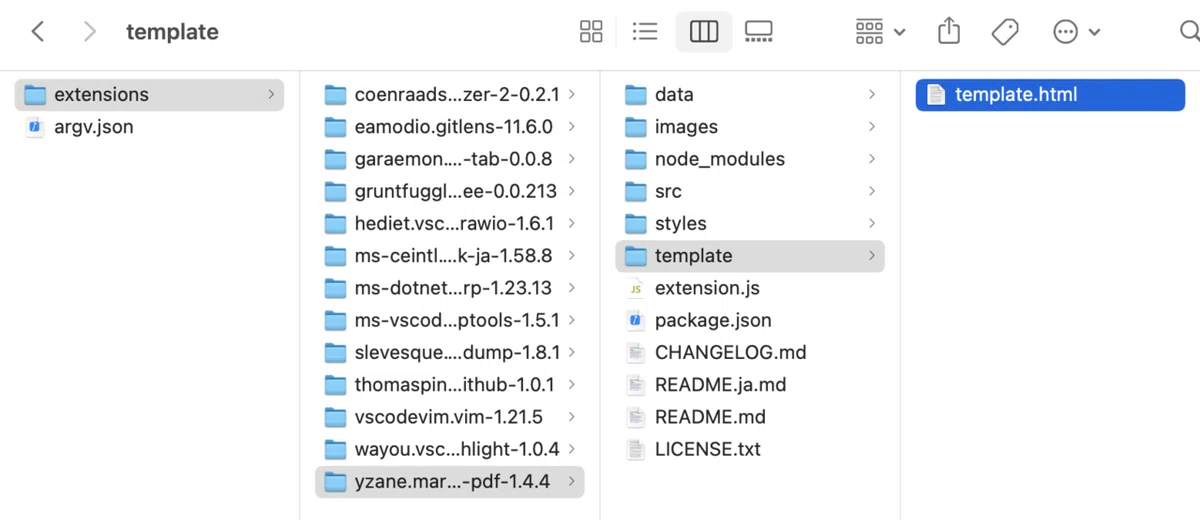Click the argv.json file name
Viewport: 1200px width, 520px height.
(94, 127)
